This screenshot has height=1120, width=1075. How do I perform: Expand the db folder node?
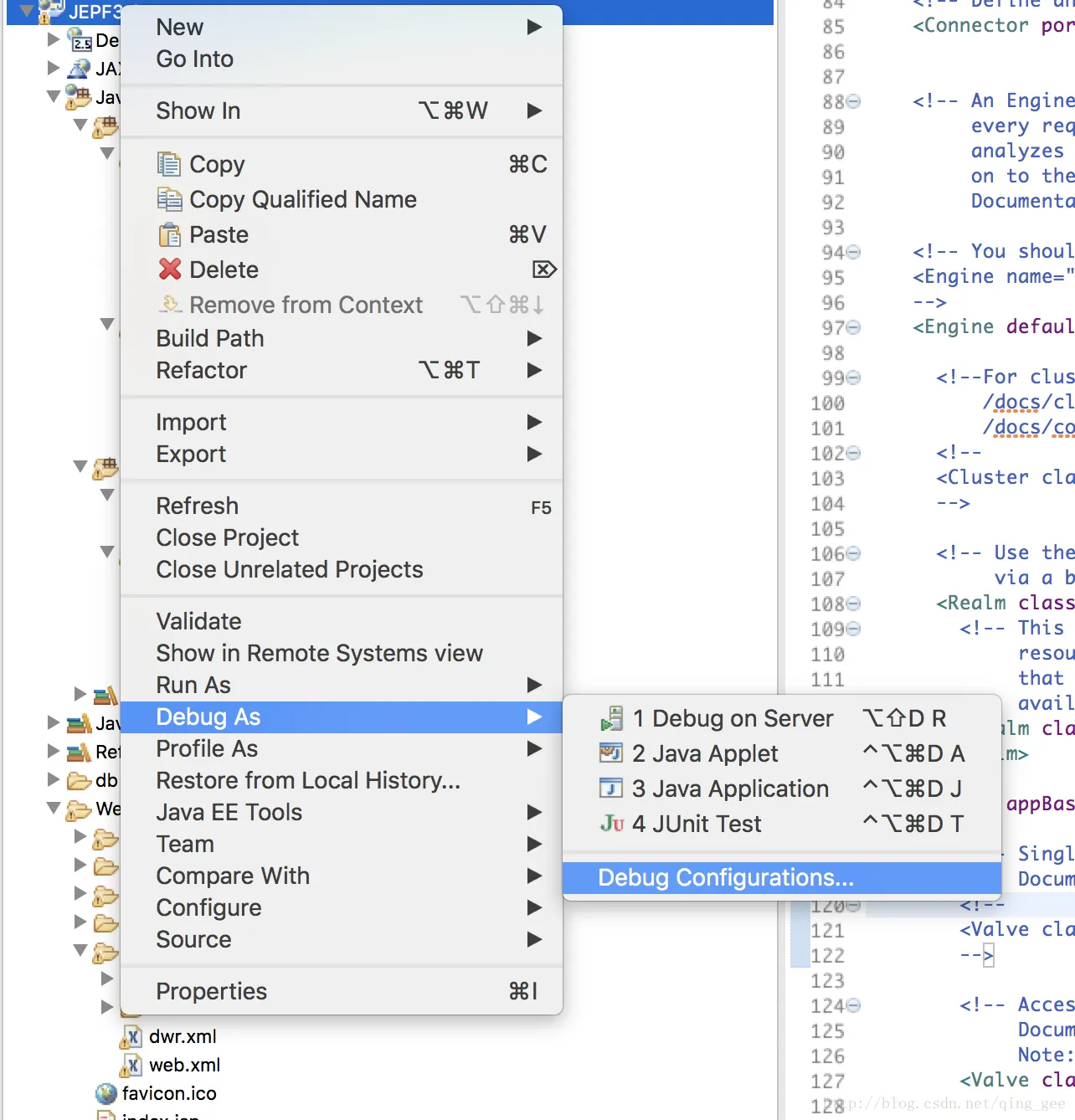point(54,779)
